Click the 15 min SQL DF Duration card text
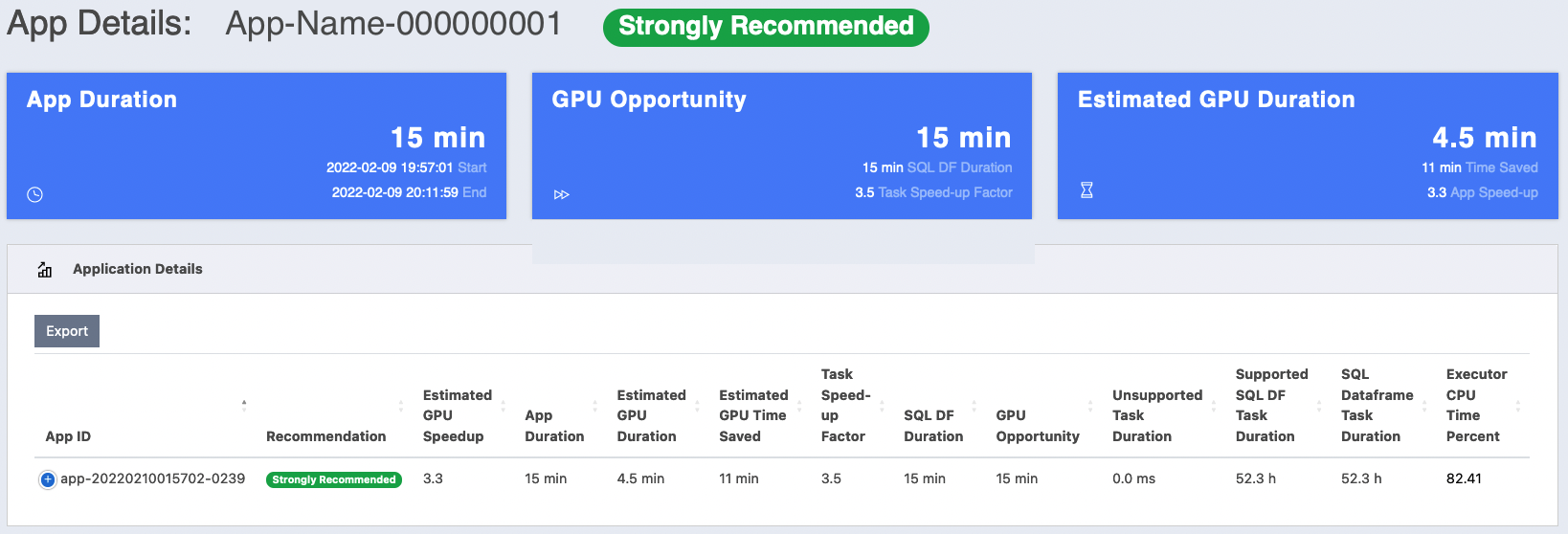The width and height of the screenshot is (1568, 534). coord(937,167)
